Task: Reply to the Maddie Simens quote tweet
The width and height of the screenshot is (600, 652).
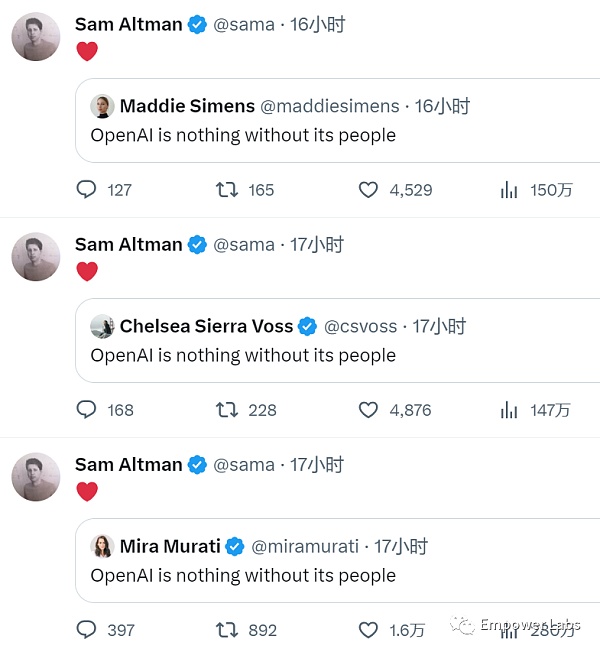Action: point(87,190)
